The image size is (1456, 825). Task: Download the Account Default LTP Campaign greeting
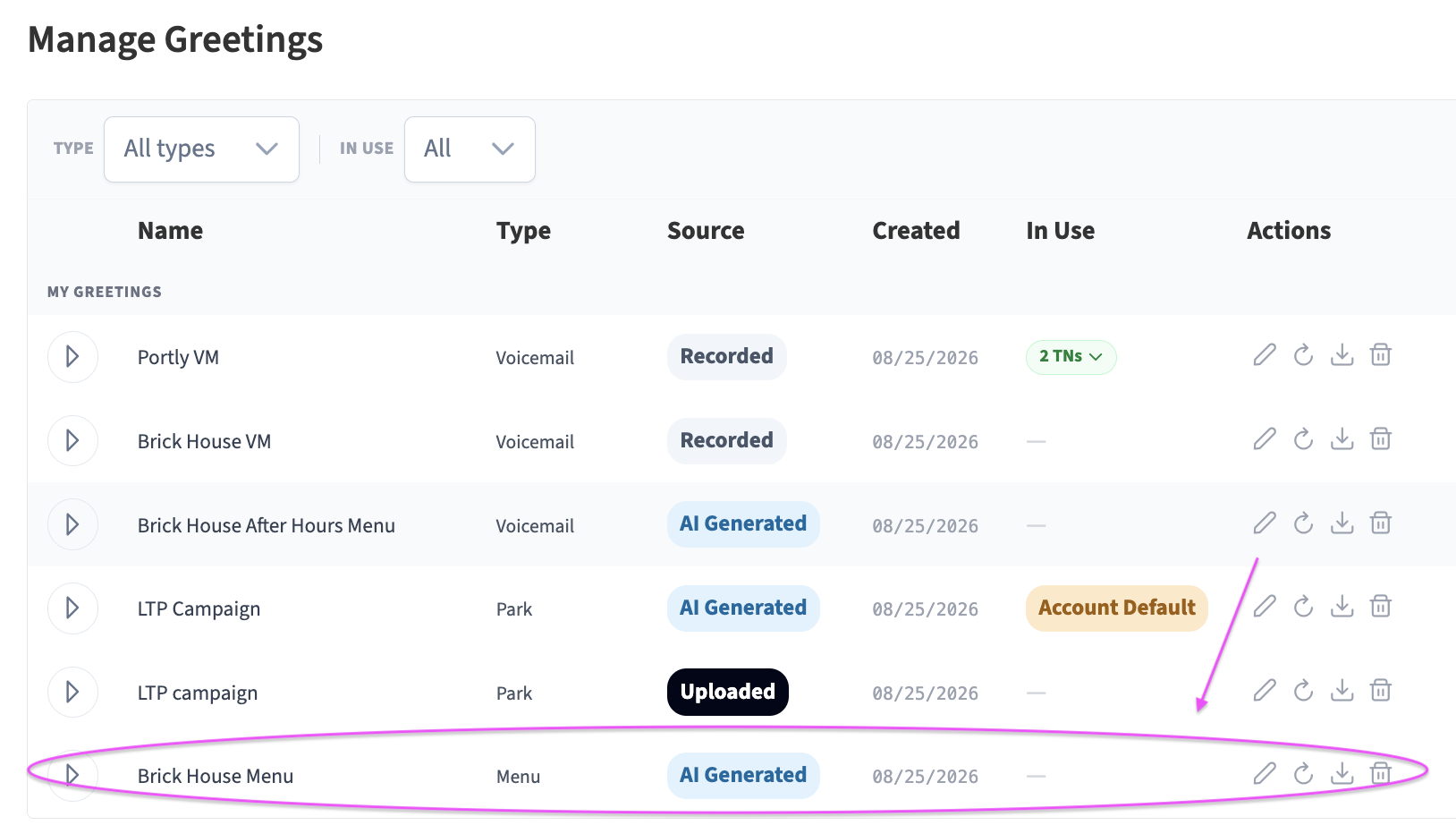pos(1342,607)
